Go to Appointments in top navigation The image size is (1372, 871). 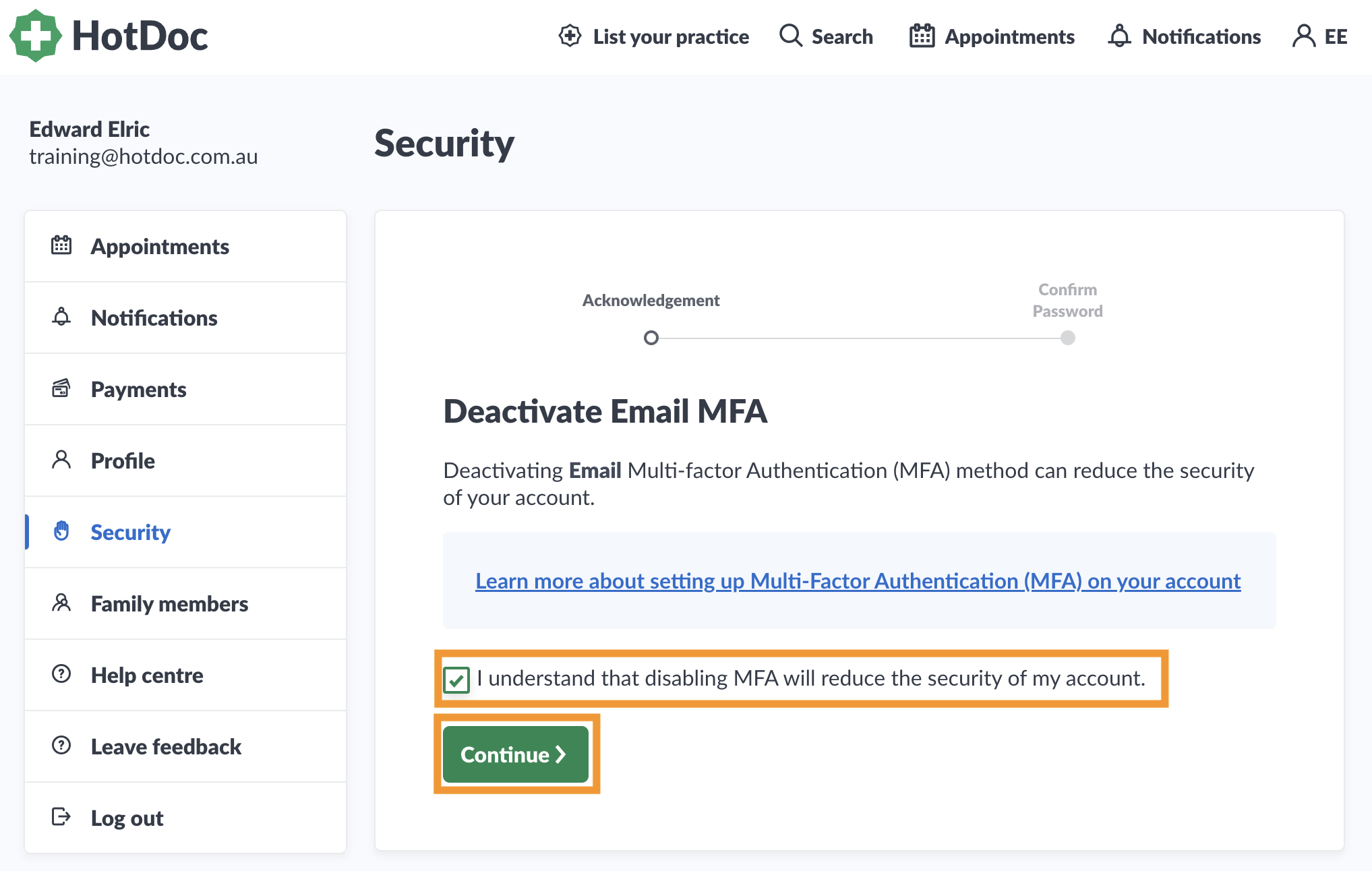(992, 36)
